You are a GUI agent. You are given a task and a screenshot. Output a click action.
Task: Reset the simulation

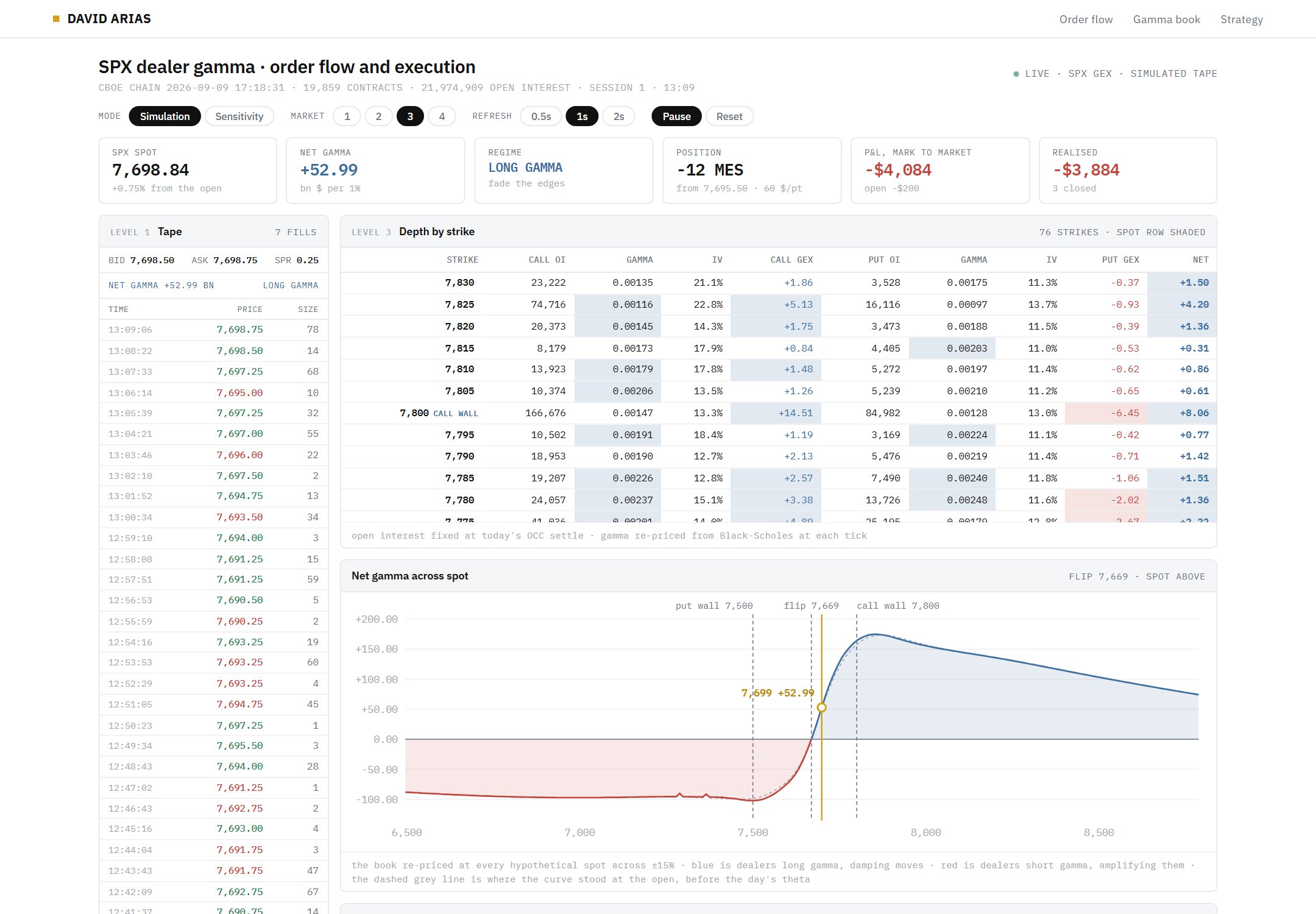[729, 116]
